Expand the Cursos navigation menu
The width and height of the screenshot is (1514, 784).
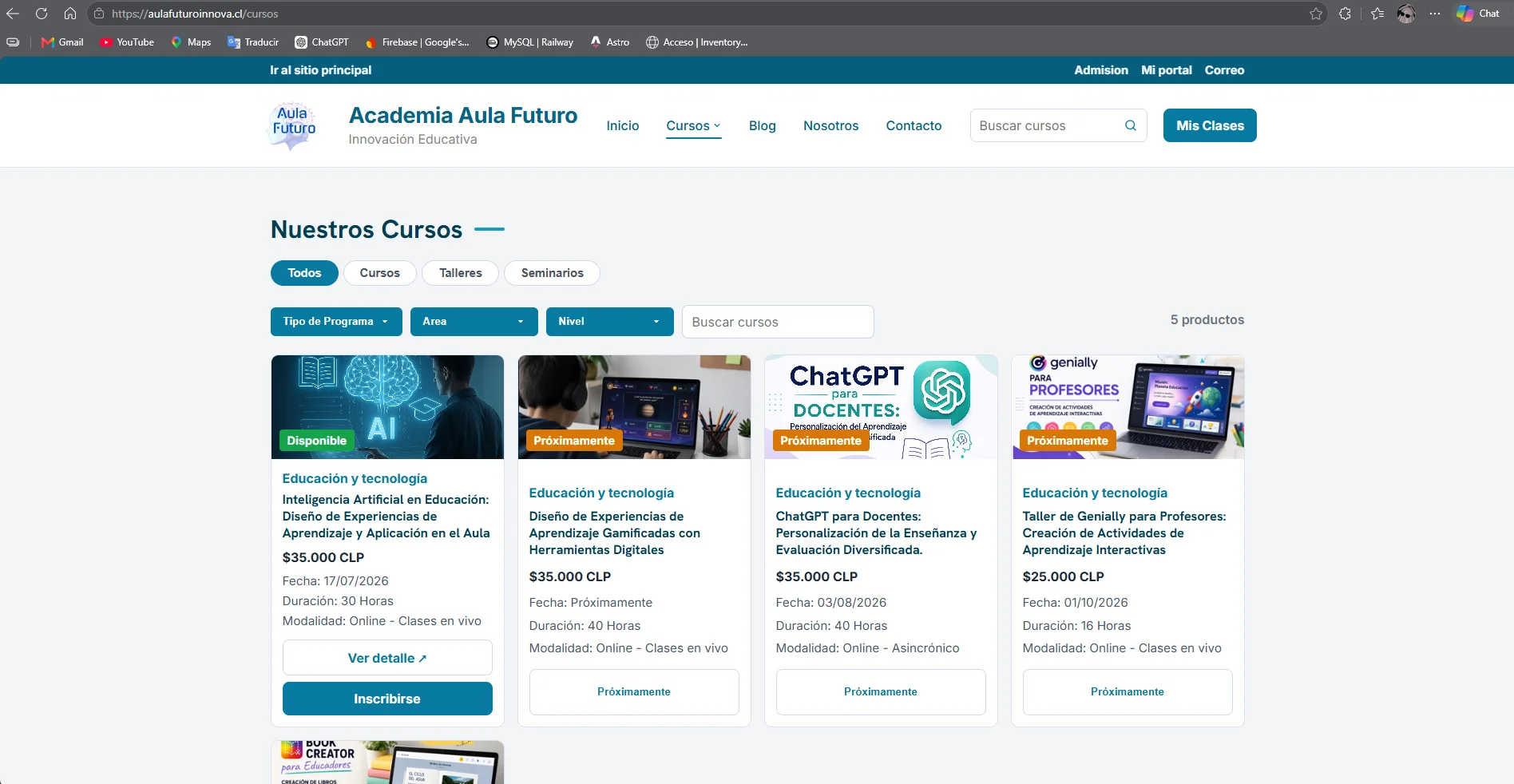(693, 125)
